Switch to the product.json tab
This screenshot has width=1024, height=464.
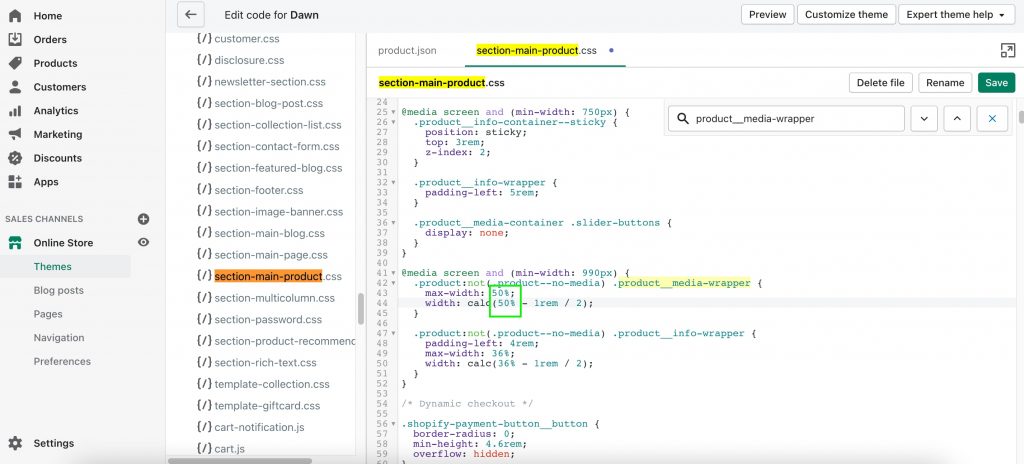tap(408, 50)
